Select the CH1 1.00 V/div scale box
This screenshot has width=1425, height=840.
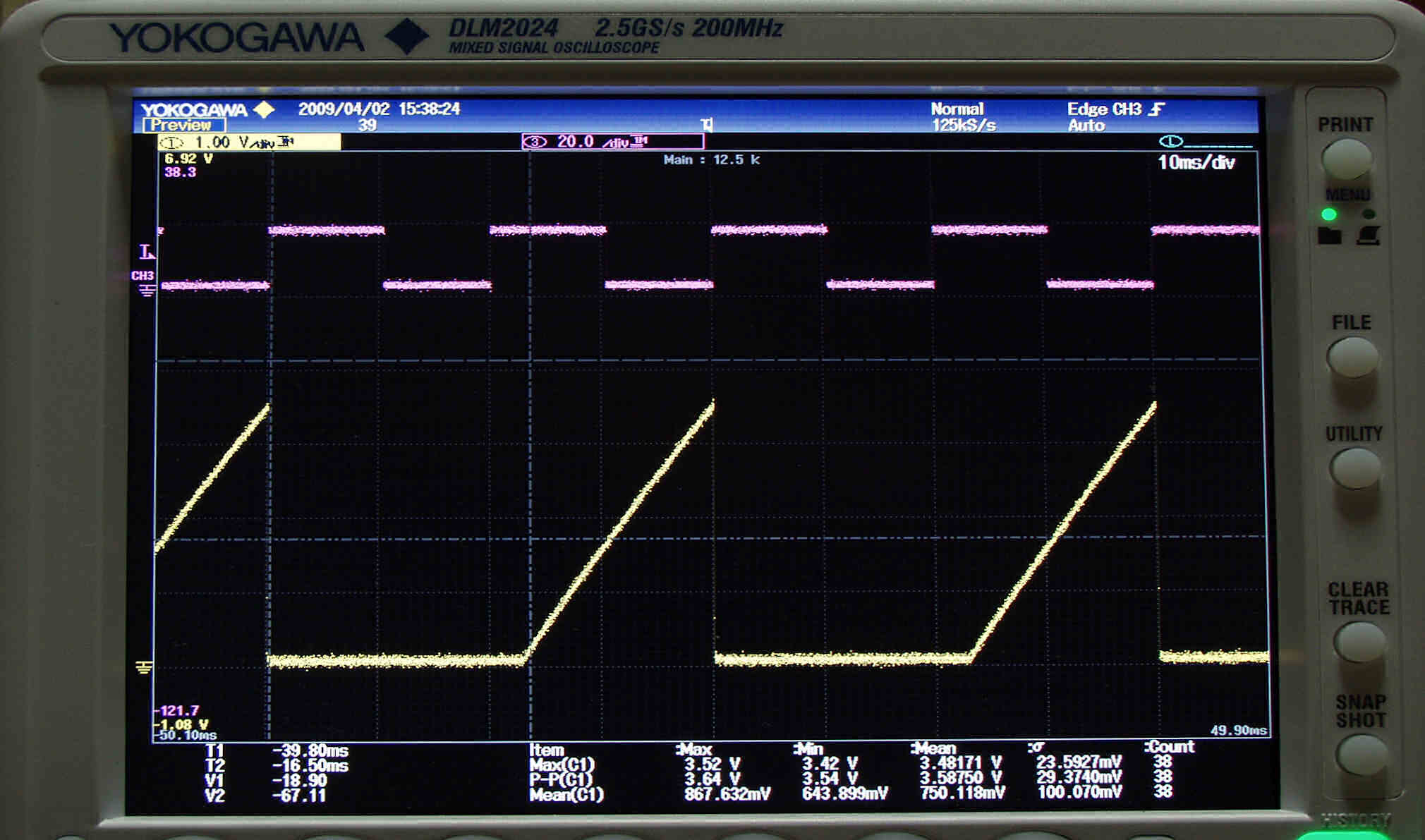(248, 142)
